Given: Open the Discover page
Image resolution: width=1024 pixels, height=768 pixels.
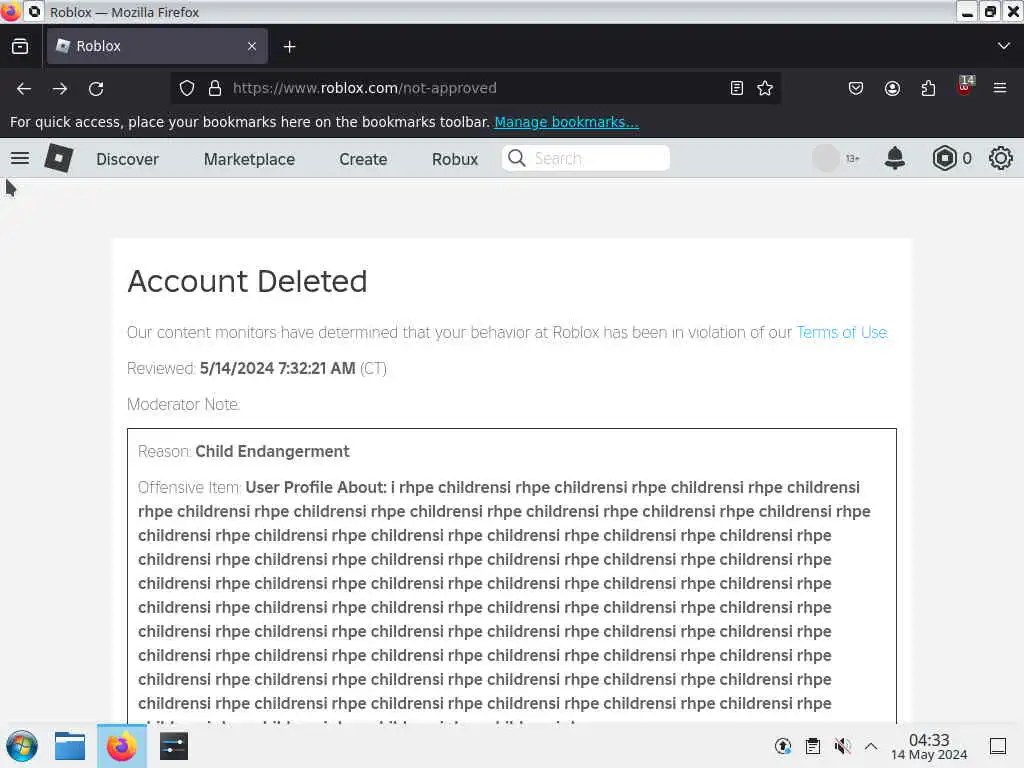Looking at the screenshot, I should click(127, 159).
